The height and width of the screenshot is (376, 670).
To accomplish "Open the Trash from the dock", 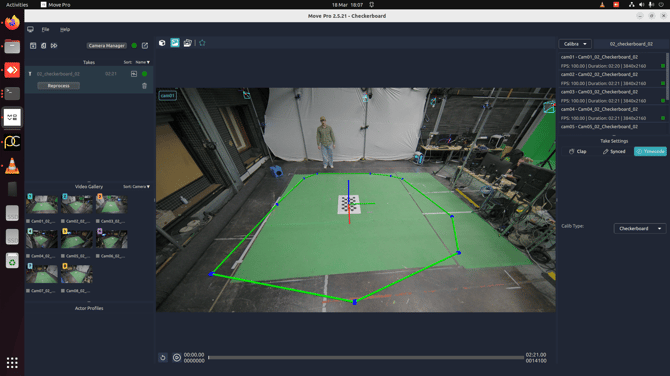I will click(x=12, y=261).
